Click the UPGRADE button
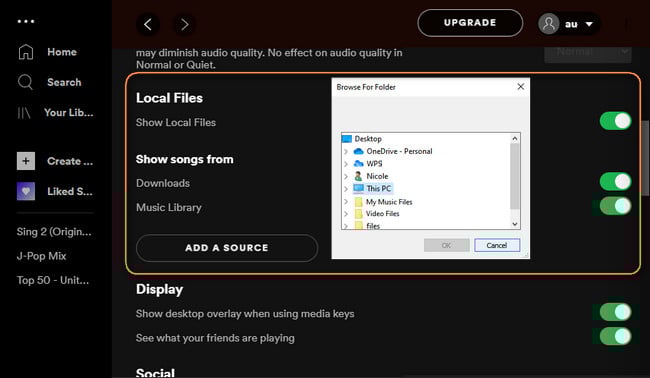 coord(470,23)
